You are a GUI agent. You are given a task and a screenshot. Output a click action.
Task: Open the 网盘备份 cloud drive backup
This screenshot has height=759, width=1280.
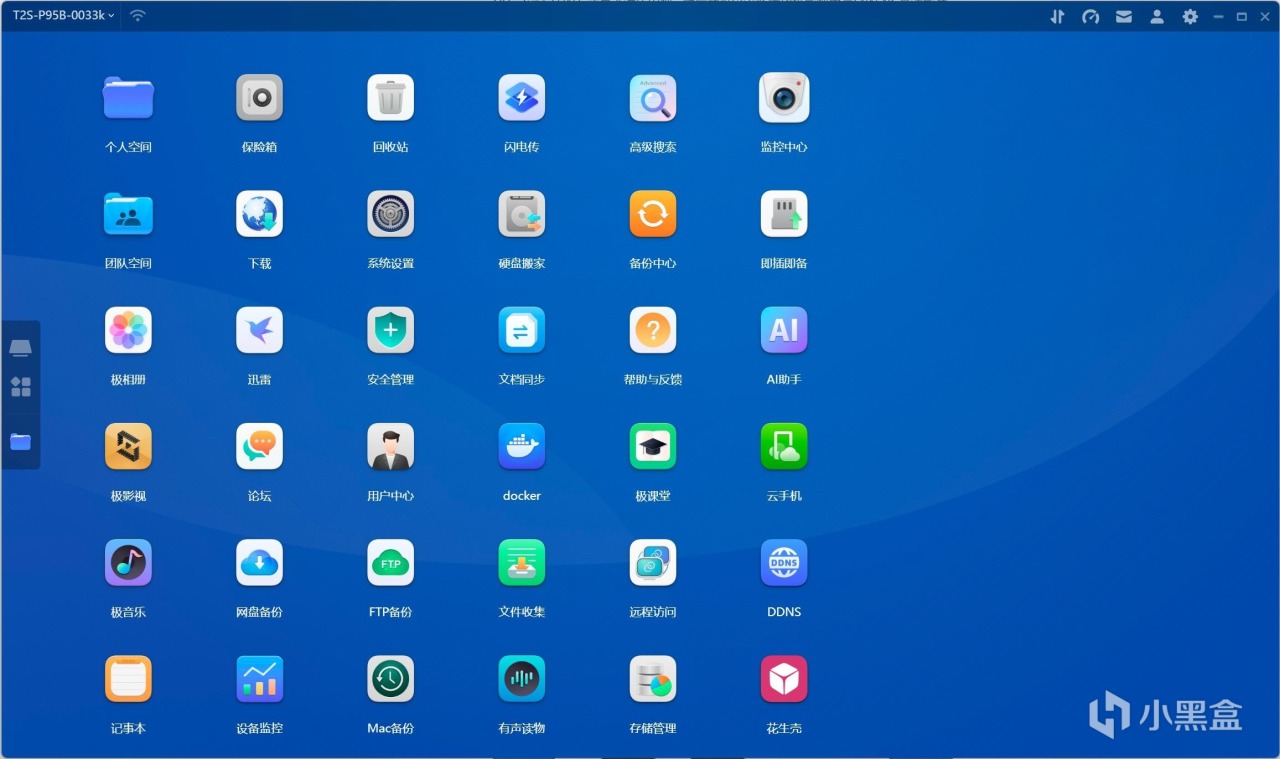click(x=259, y=563)
